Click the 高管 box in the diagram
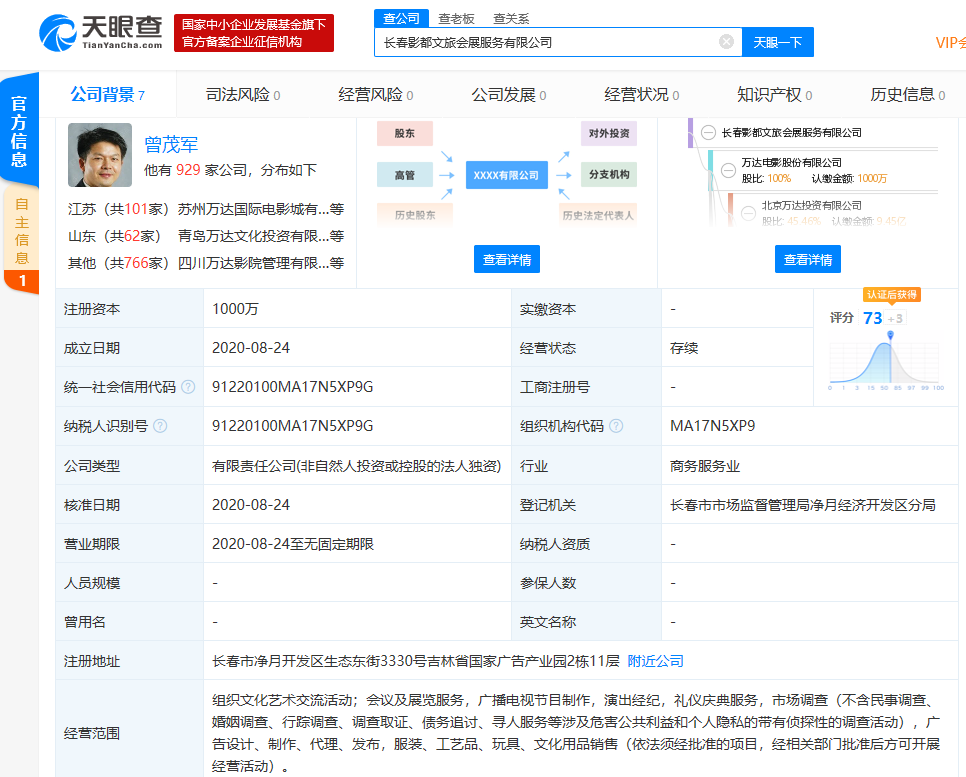This screenshot has height=777, width=966. (405, 175)
